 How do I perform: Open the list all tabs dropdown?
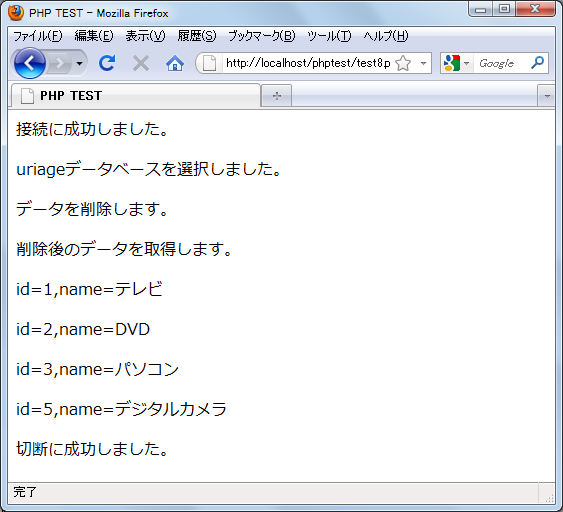point(547,96)
